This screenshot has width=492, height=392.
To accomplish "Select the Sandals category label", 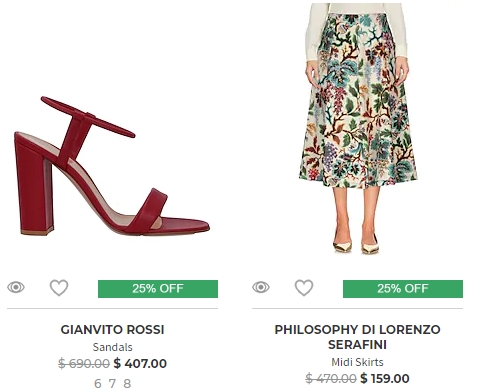I will (x=113, y=347).
